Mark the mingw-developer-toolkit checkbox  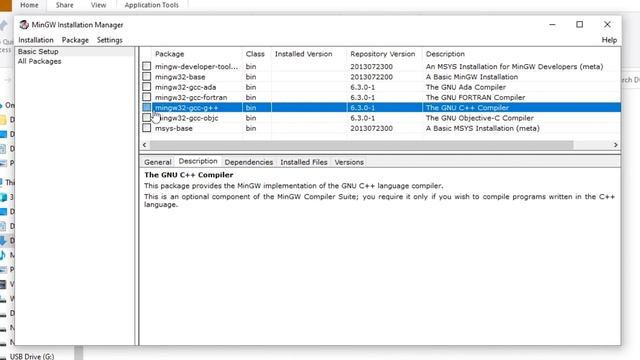(x=147, y=66)
